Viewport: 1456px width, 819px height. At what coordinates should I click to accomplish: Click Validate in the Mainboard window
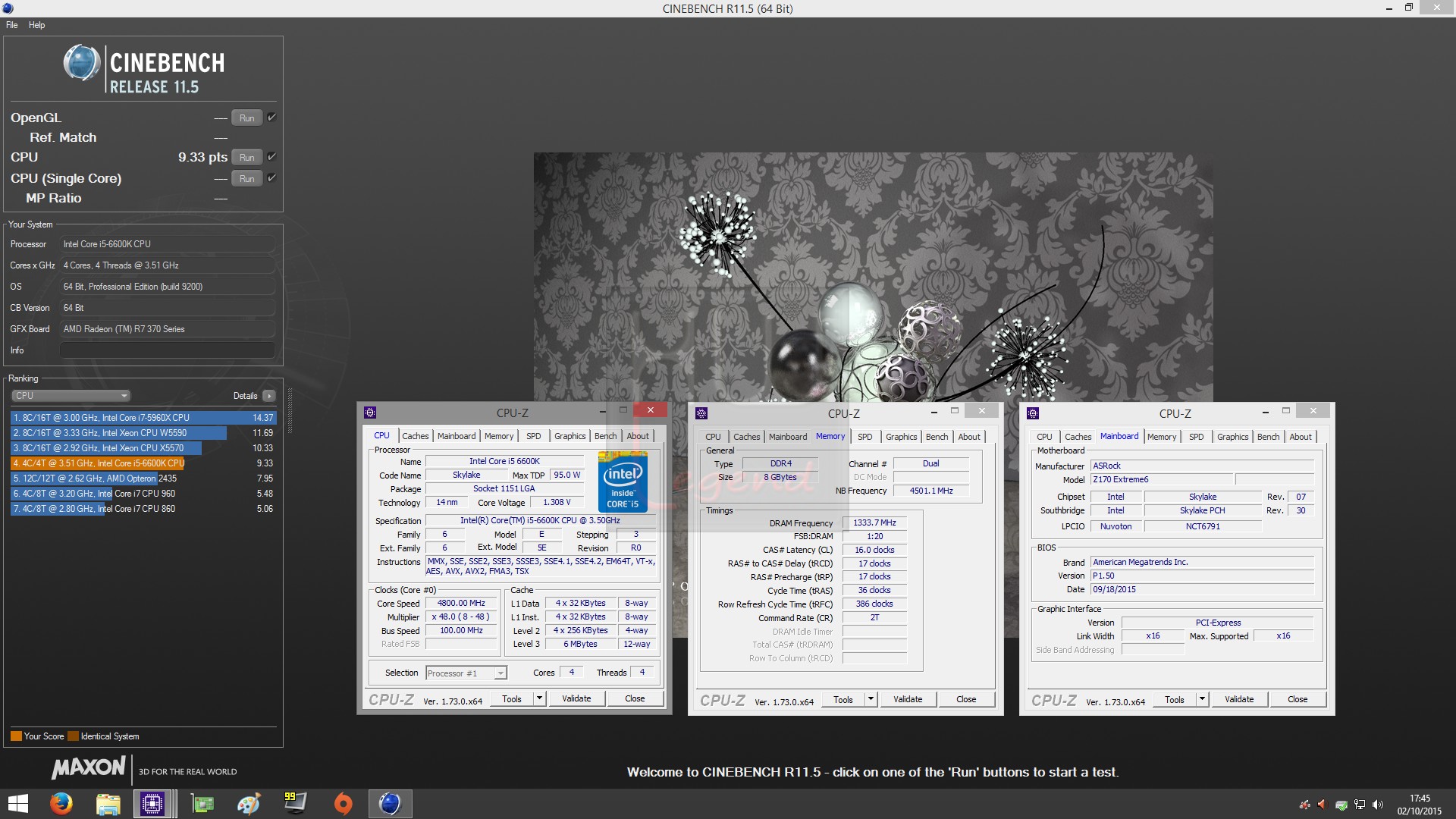click(1239, 699)
